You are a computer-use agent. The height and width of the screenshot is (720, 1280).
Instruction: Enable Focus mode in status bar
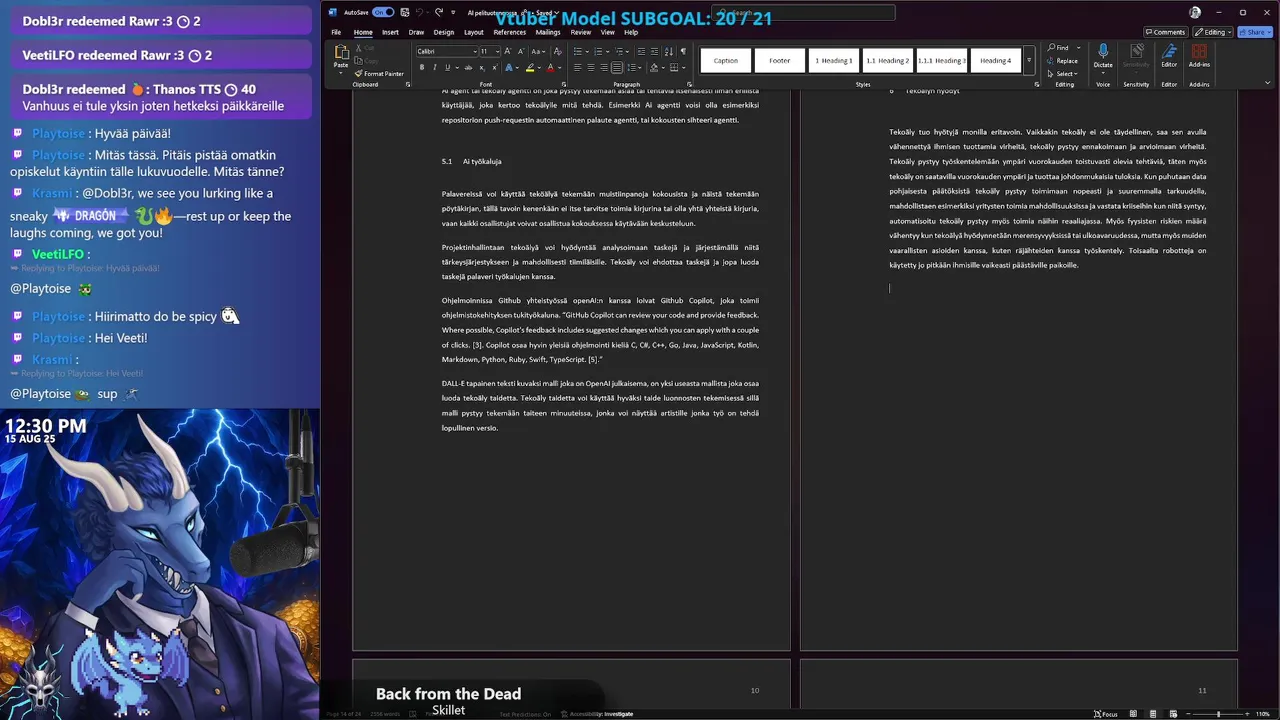point(1106,714)
